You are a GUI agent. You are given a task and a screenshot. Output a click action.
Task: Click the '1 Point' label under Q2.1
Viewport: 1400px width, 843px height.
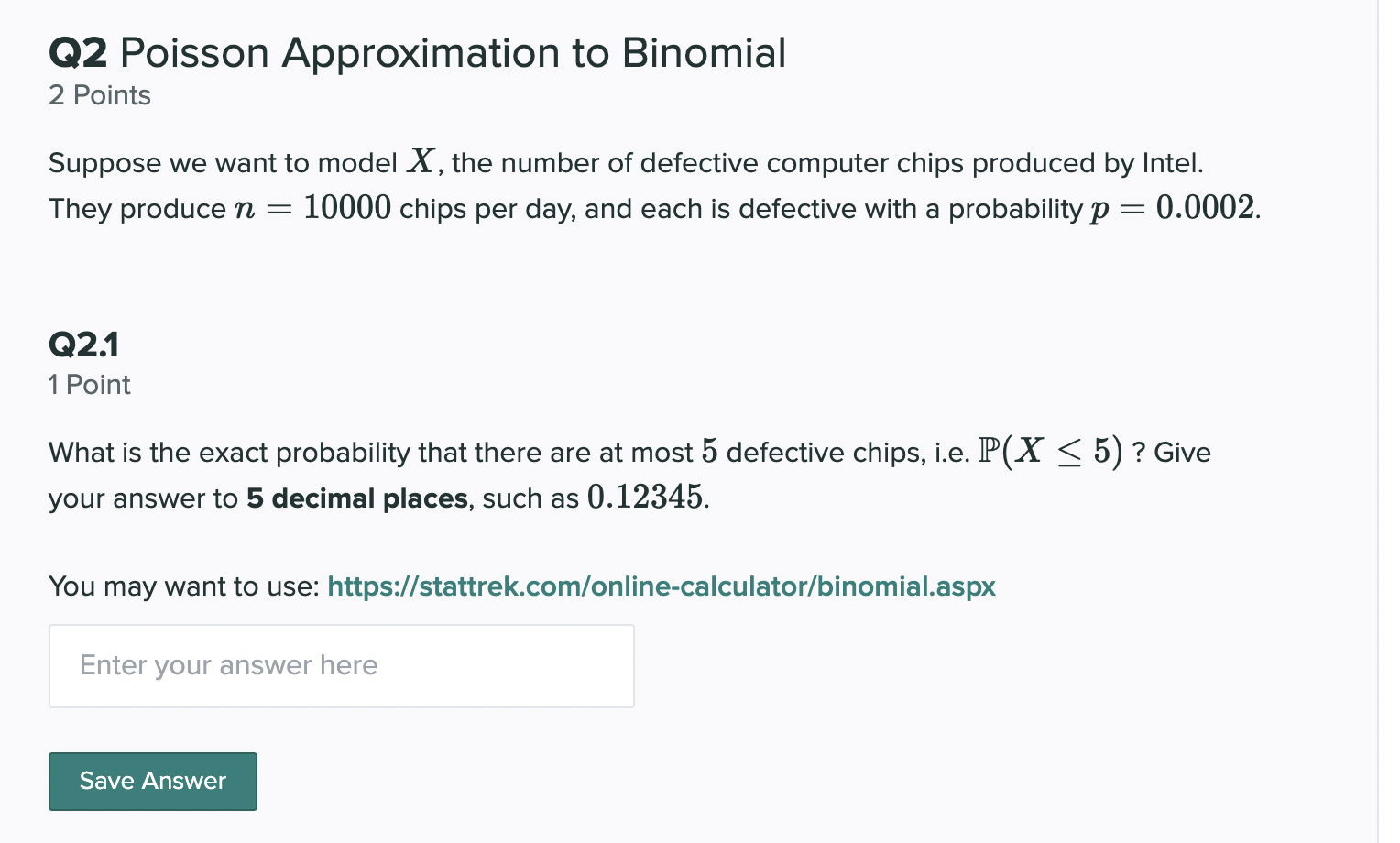coord(89,385)
